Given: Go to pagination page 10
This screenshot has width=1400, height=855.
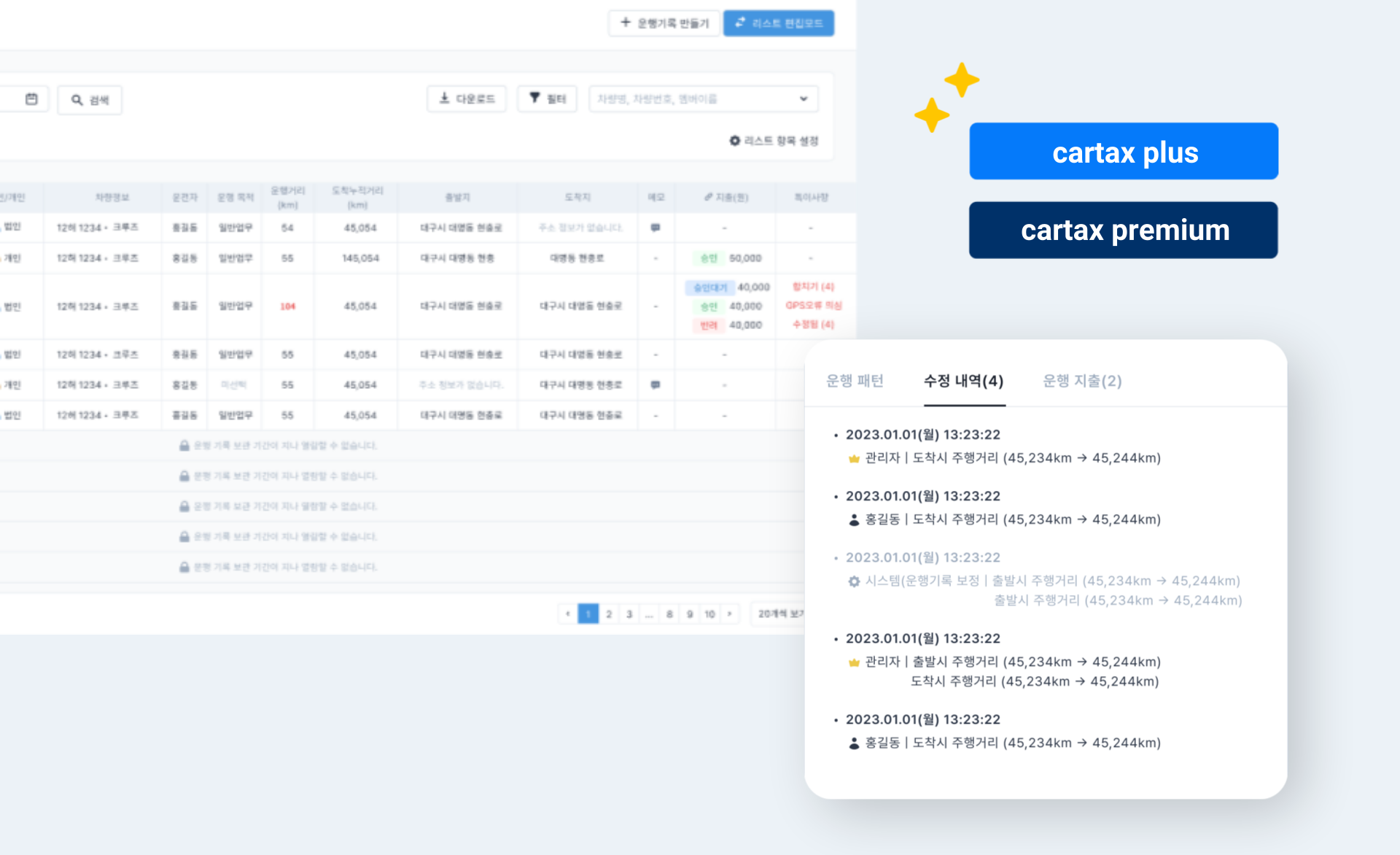Looking at the screenshot, I should click(x=709, y=614).
